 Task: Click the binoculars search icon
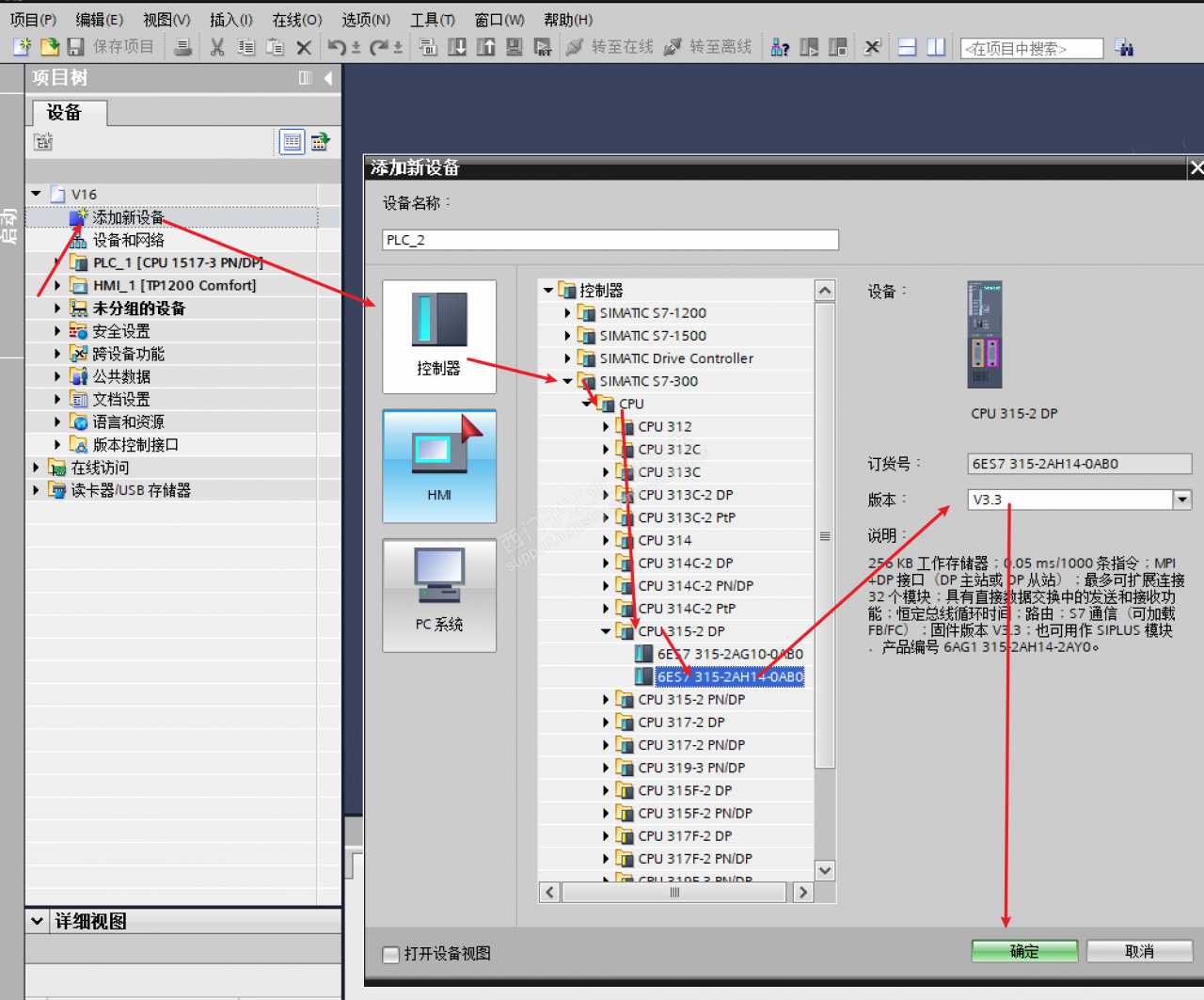coord(1124,46)
